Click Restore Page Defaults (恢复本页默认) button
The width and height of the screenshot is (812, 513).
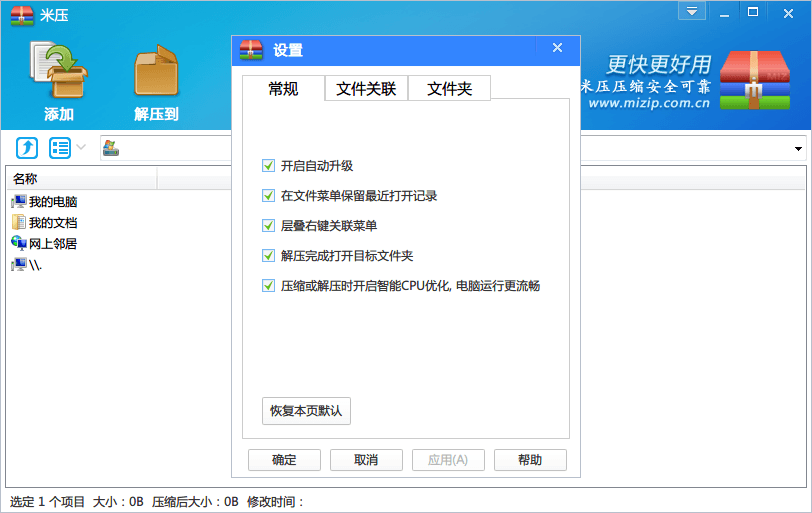[306, 411]
